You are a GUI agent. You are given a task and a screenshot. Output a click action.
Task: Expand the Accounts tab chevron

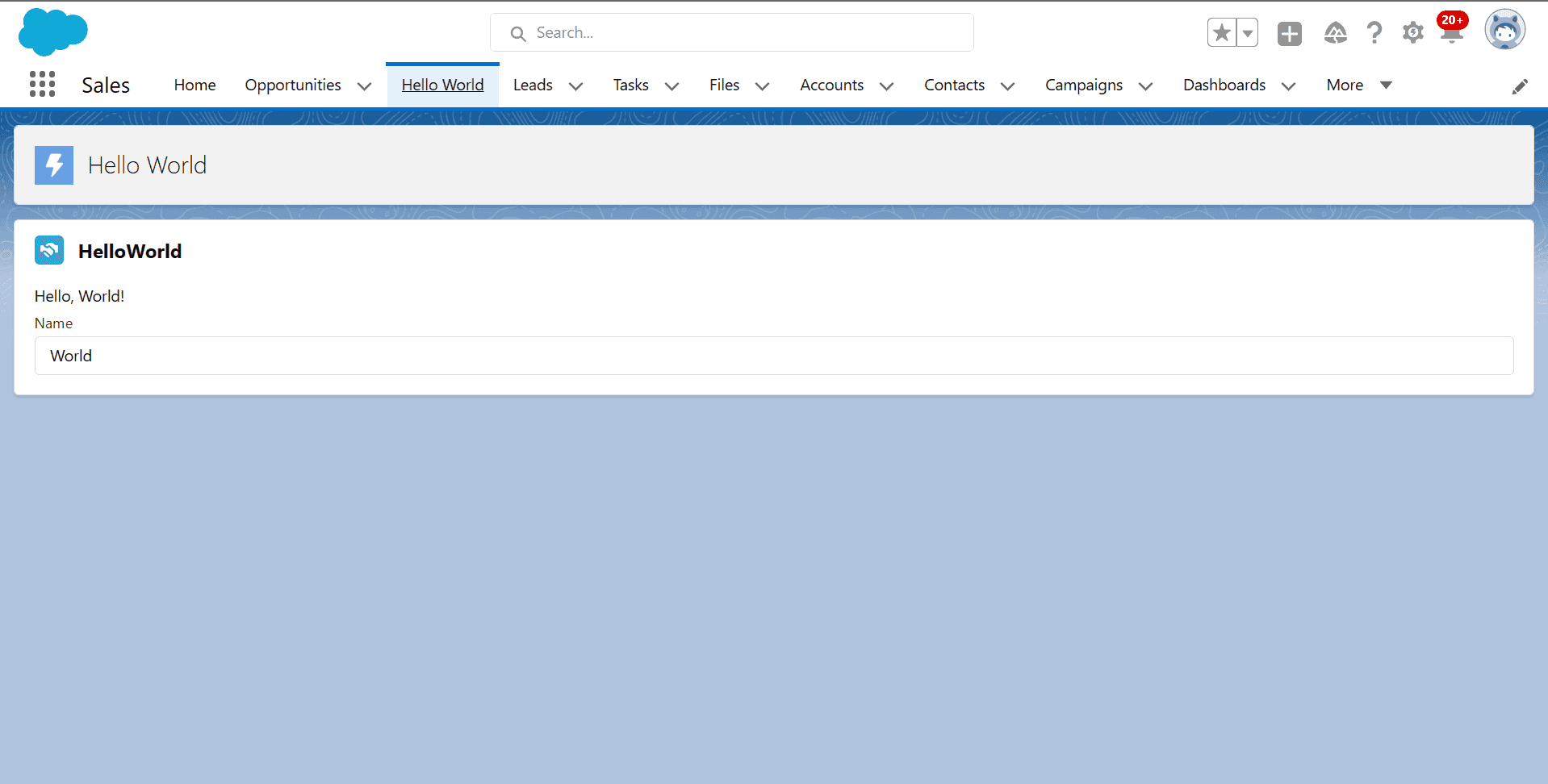(x=886, y=86)
